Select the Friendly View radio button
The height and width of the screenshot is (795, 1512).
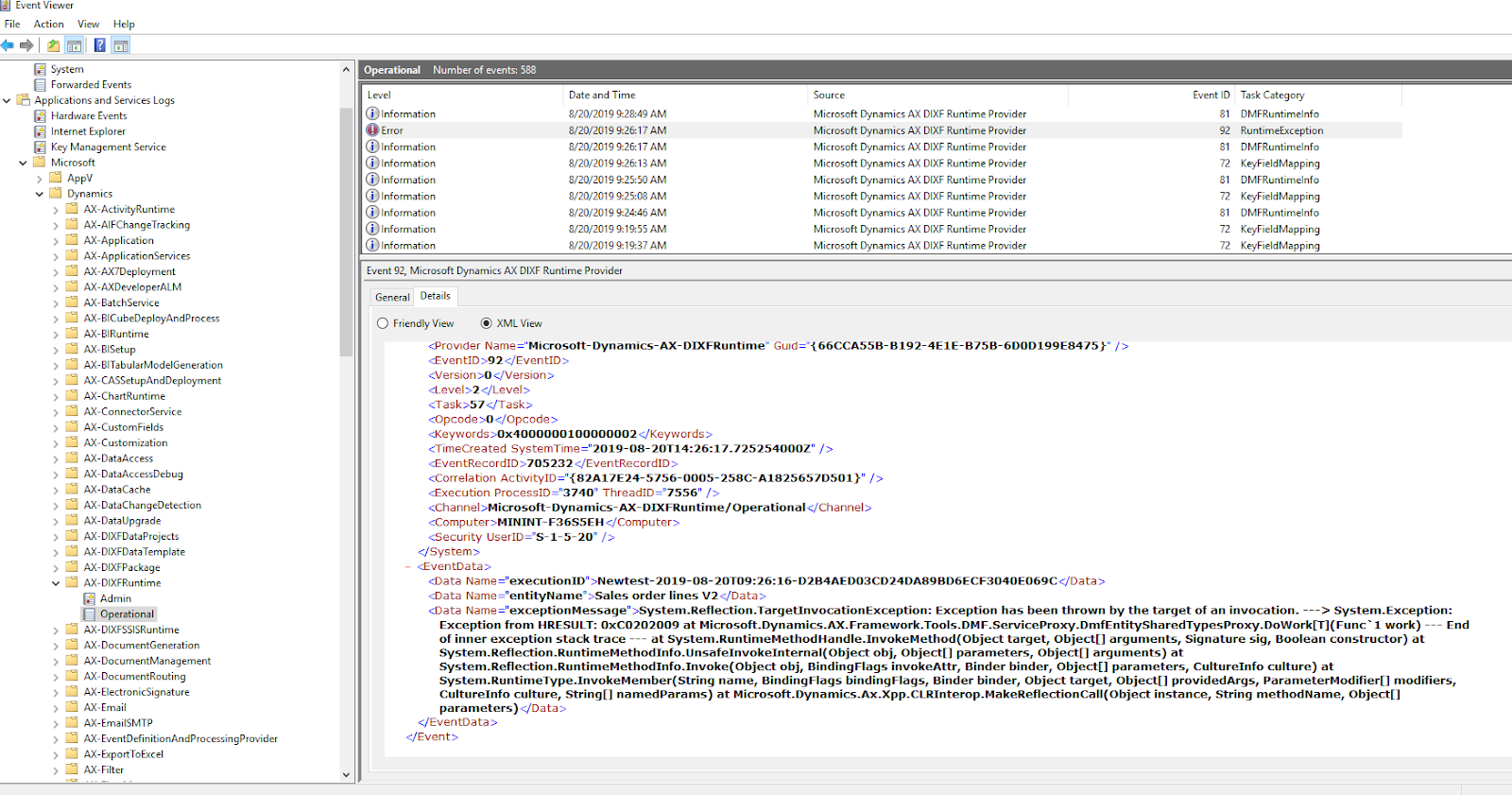point(383,323)
